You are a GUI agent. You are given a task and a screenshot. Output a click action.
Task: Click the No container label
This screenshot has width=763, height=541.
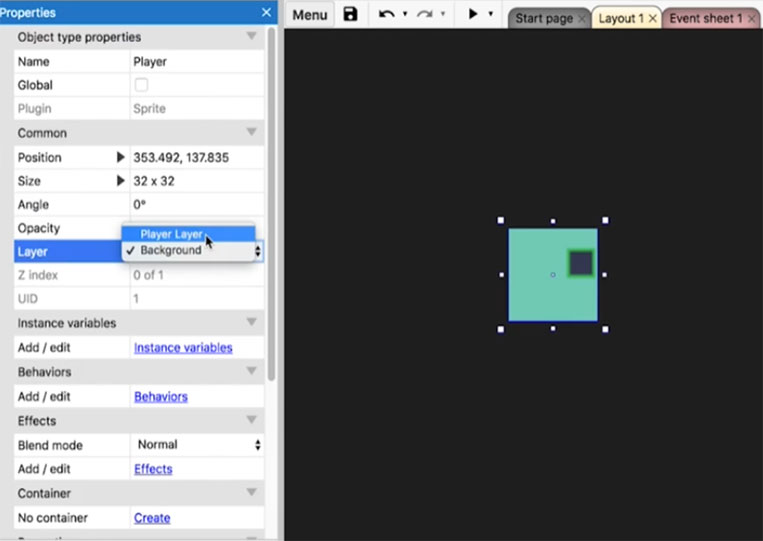coord(53,518)
